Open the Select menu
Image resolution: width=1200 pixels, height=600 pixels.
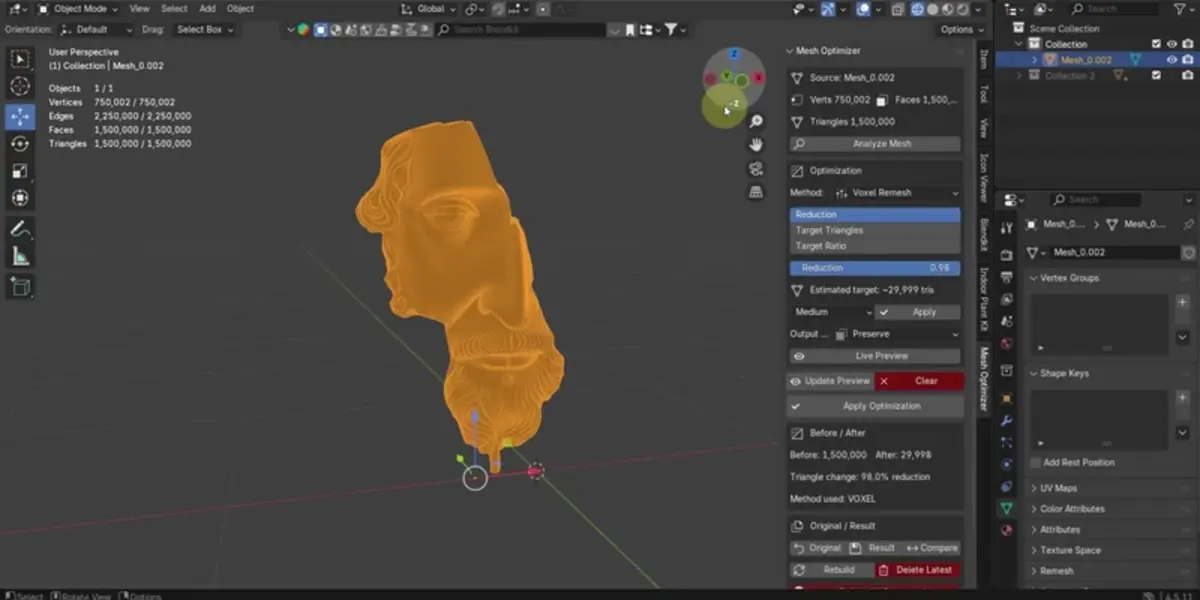[x=174, y=9]
